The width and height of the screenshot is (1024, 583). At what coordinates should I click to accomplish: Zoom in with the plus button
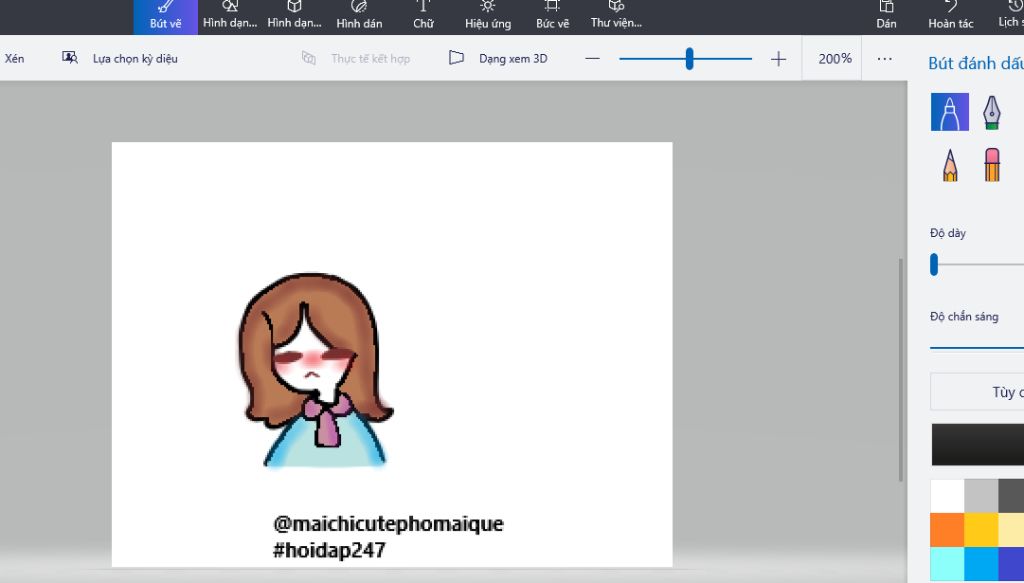778,59
